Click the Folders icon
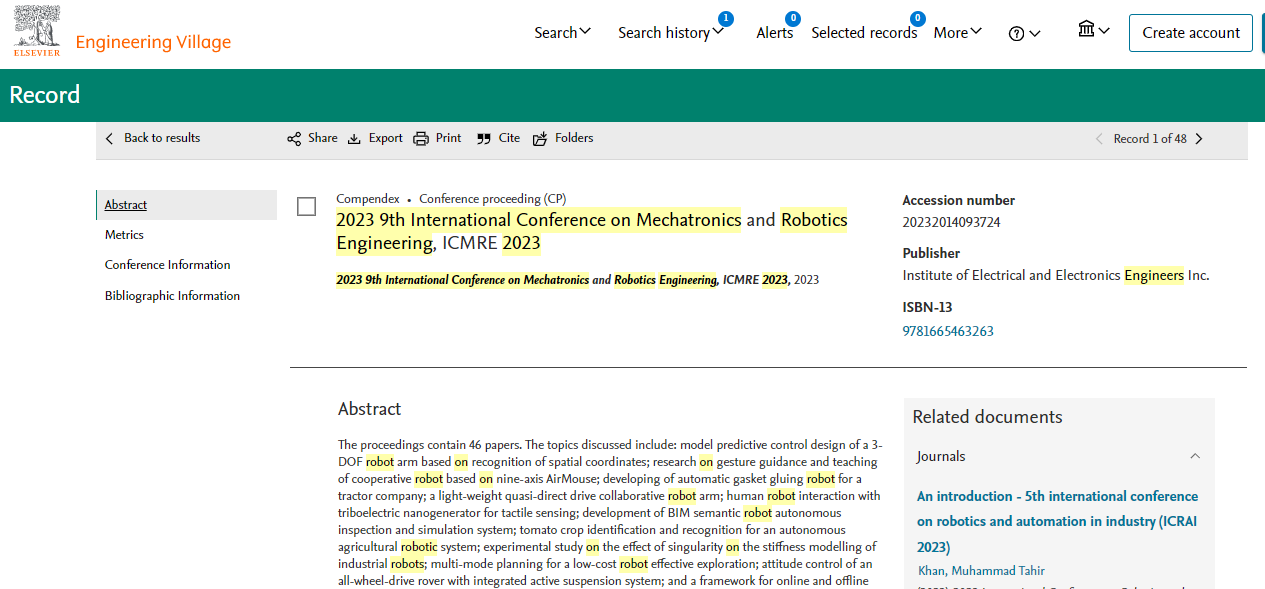The height and width of the screenshot is (589, 1265). pos(540,139)
